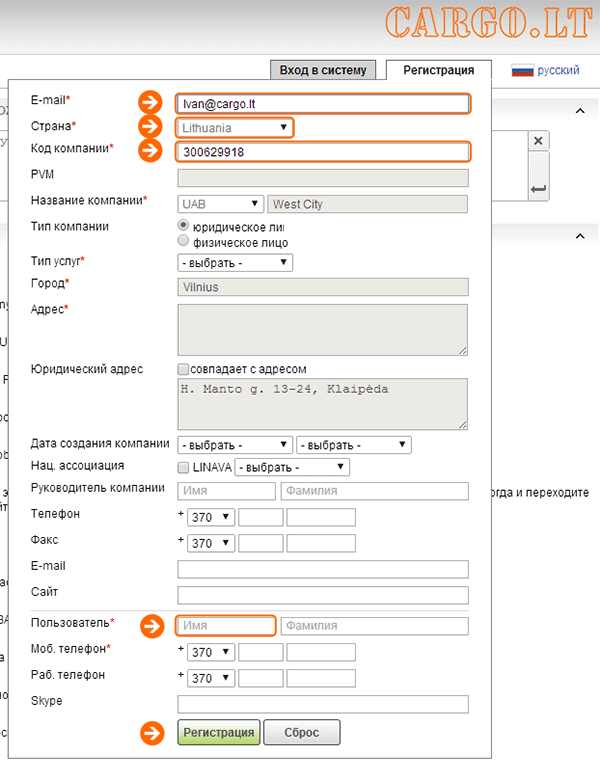This screenshot has height=780, width=600.
Task: Click the enter-arrow submit icon
Action: (x=538, y=188)
